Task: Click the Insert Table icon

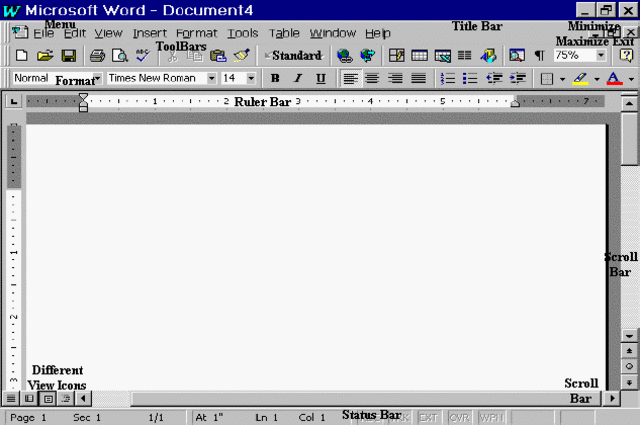Action: click(419, 55)
